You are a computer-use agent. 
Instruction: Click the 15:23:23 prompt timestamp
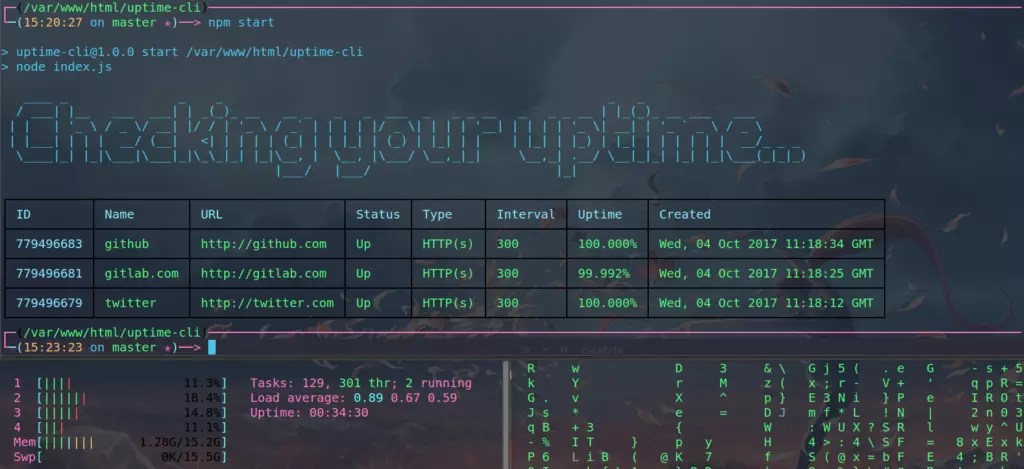pos(52,348)
